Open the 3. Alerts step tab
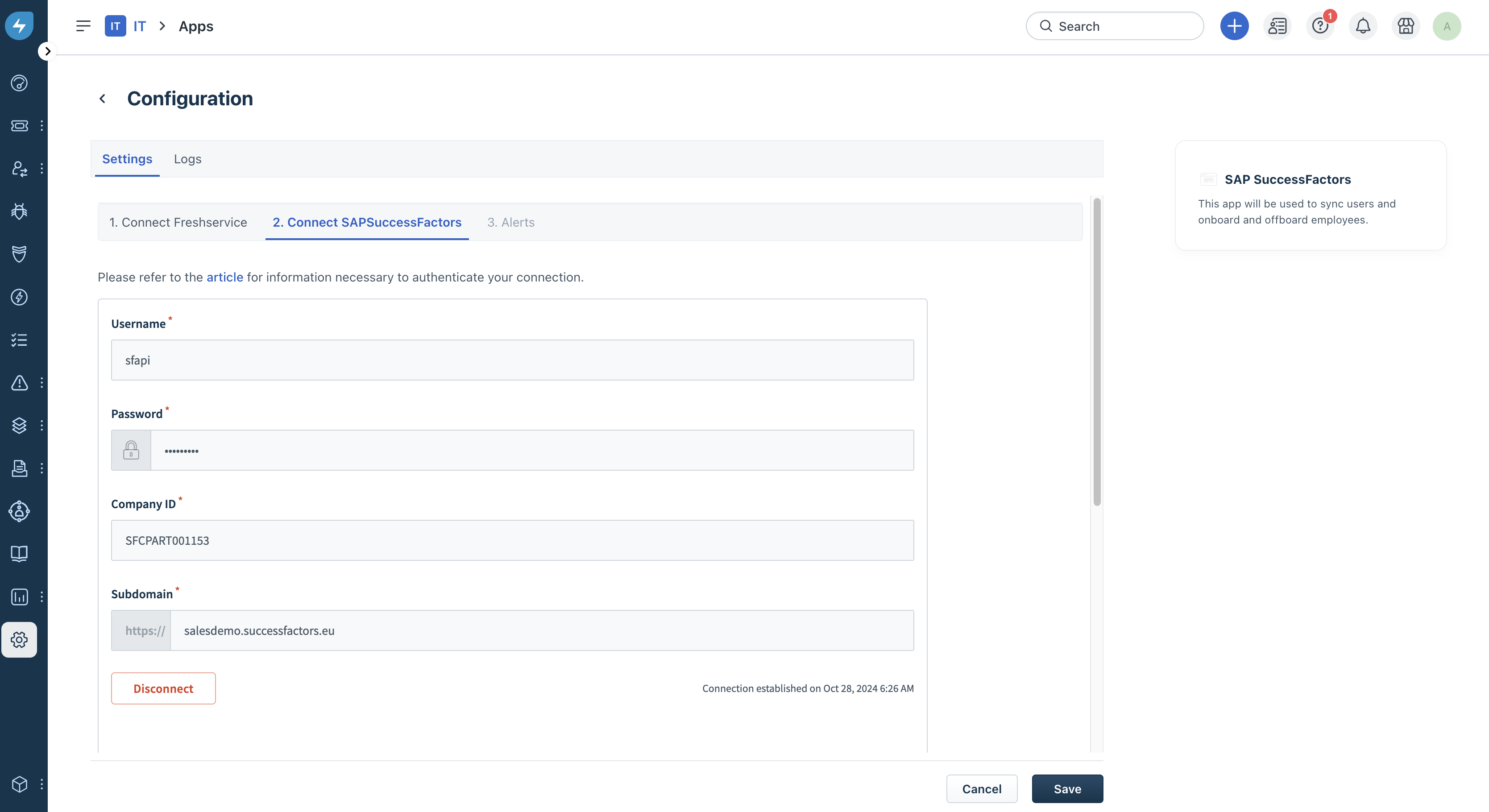1489x812 pixels. coord(510,223)
